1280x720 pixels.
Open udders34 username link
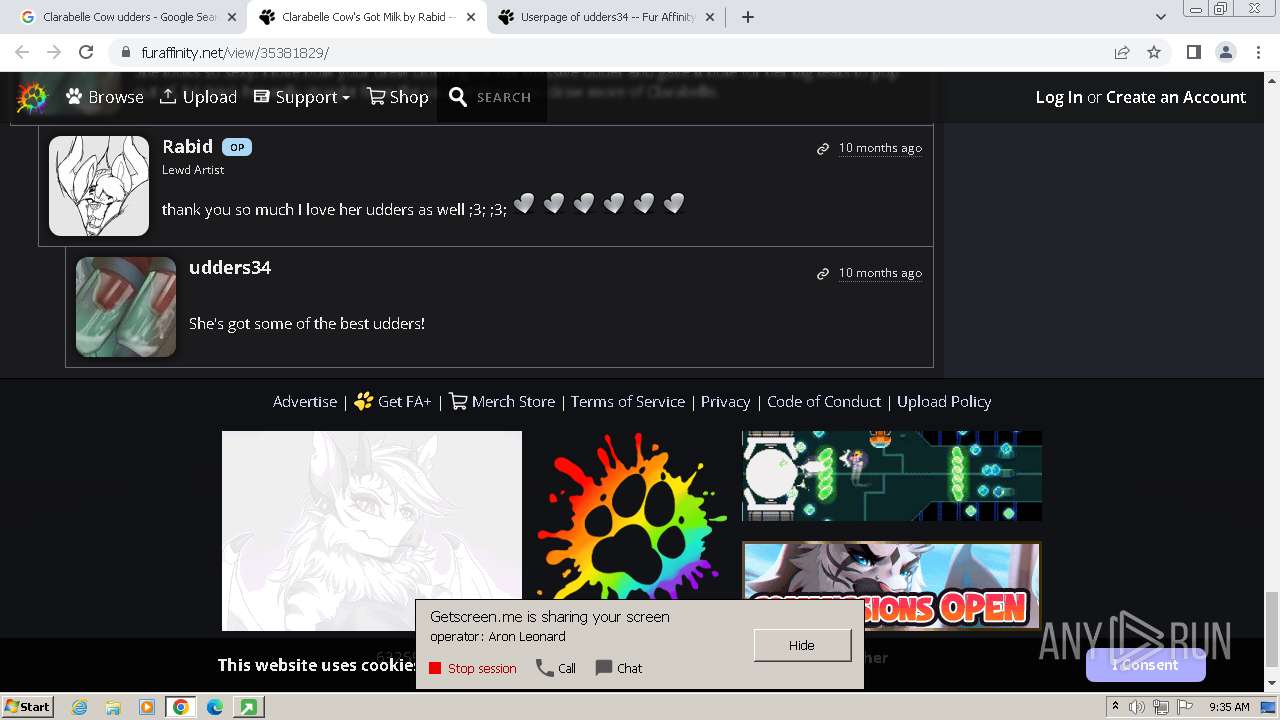point(230,267)
